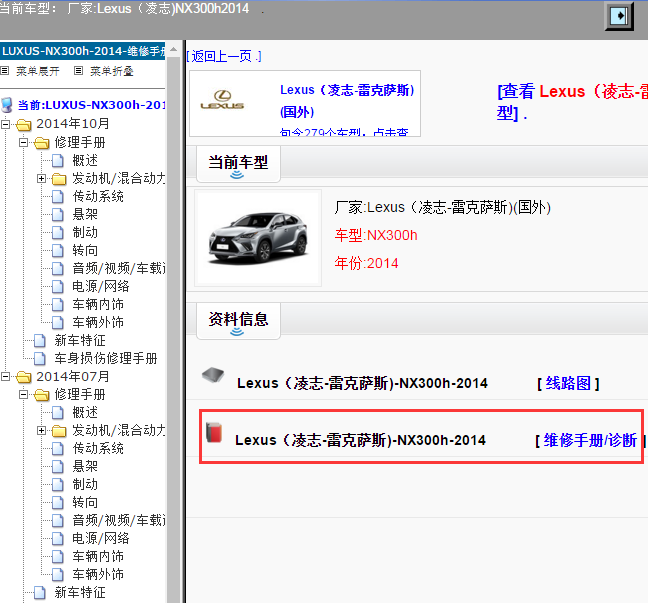Open the 线路图 link
Screen dimensions: 648x603
[568, 384]
